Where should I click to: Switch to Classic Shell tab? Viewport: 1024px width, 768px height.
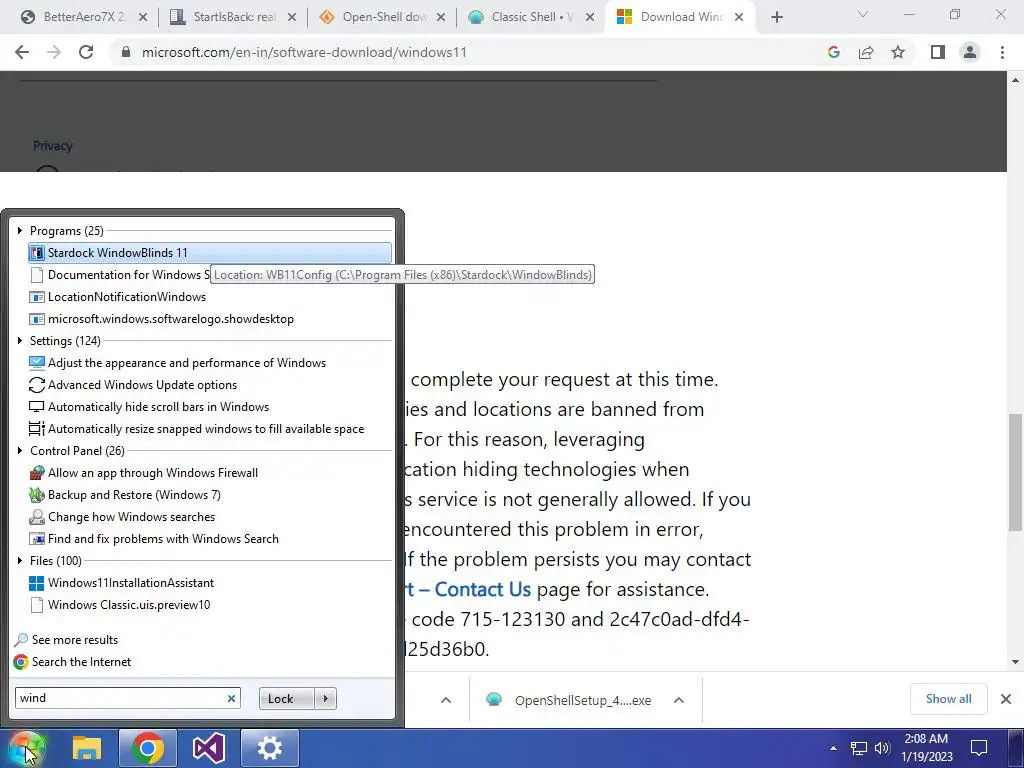click(530, 17)
